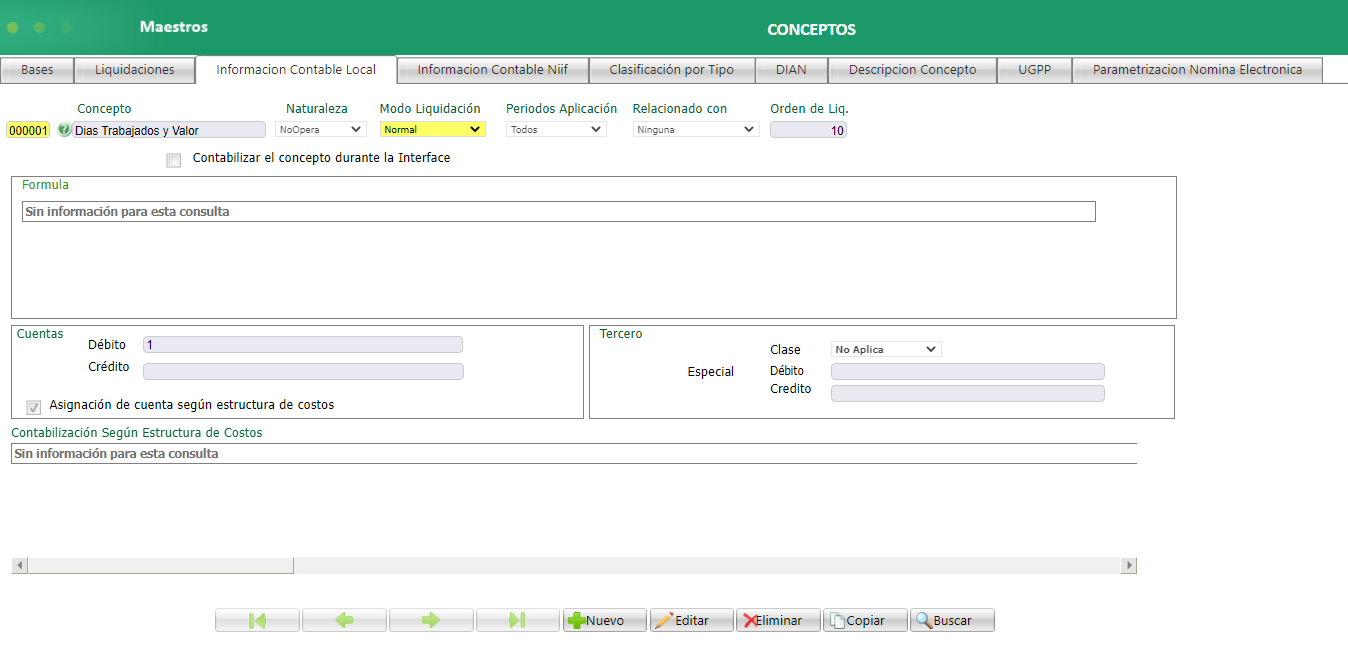Screen dimensions: 1348x657
Task: Go to the first record navigation arrow
Action: click(257, 620)
